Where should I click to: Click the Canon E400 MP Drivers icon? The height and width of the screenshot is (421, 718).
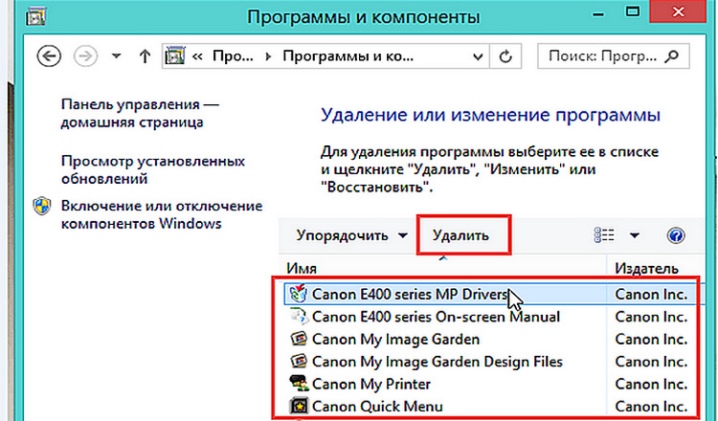(x=298, y=294)
